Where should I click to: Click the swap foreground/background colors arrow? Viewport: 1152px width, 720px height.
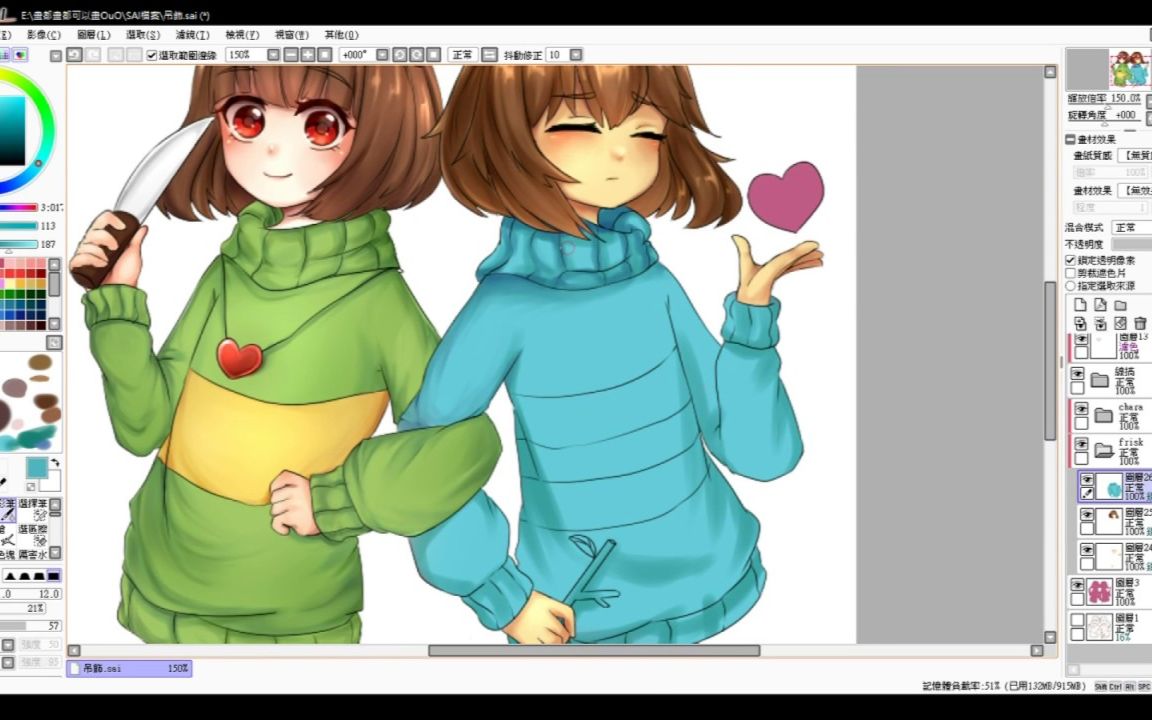tap(54, 464)
